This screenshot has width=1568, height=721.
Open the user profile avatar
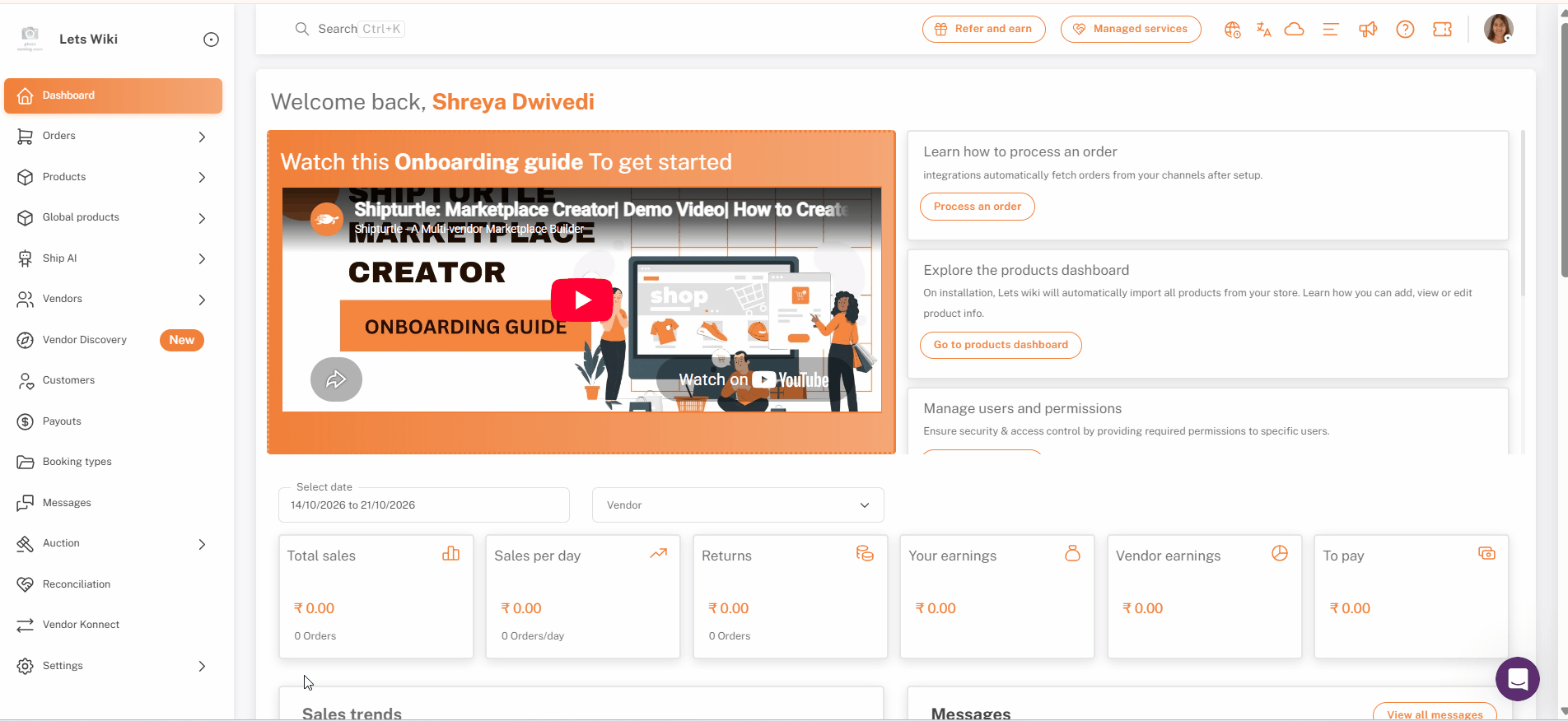click(1499, 29)
